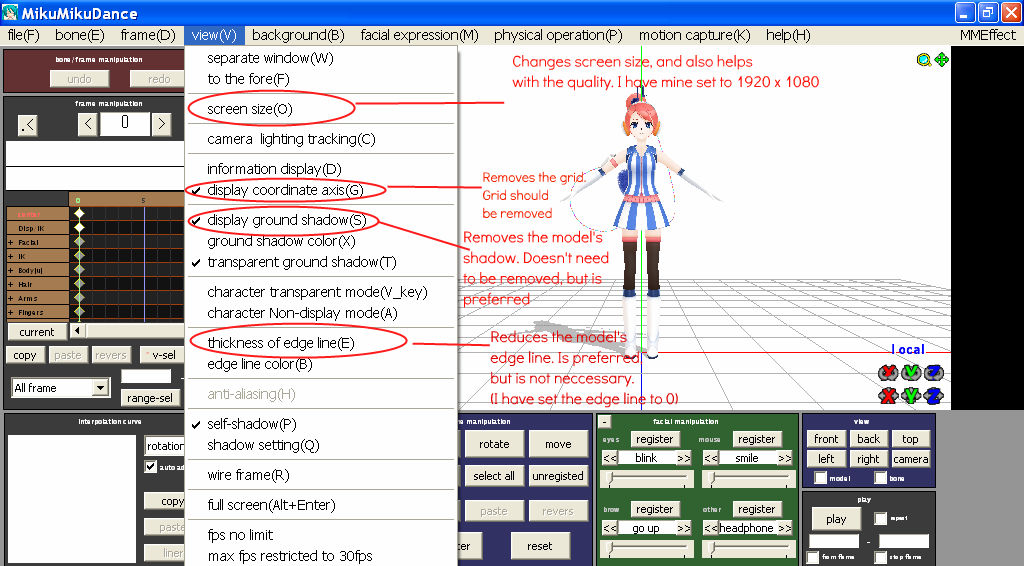Click the << arrow beside go up
Viewport: 1024px width, 566px height.
(609, 528)
